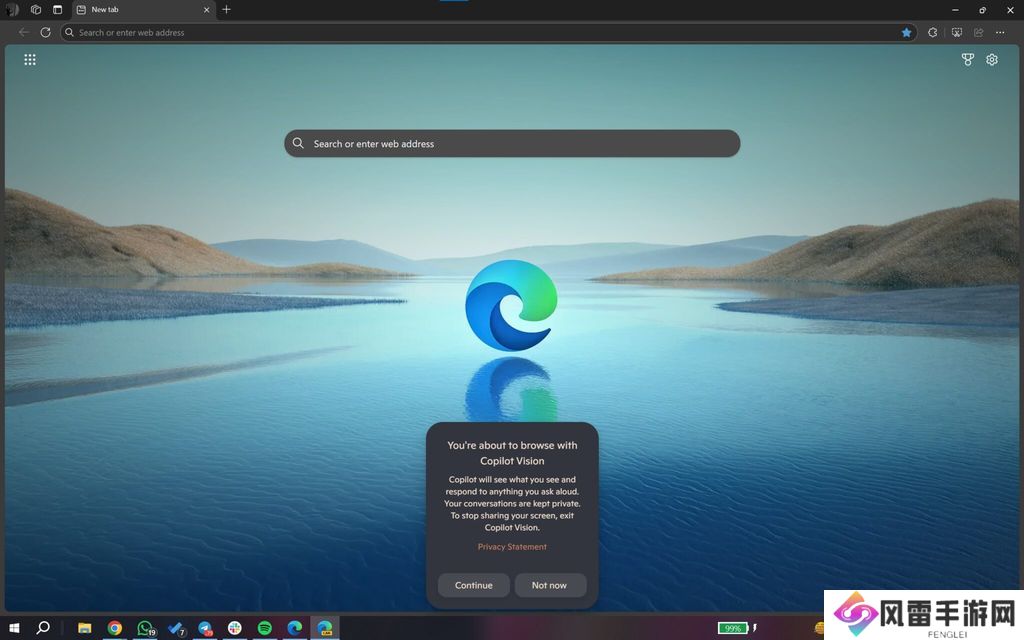Refresh the page
1024x640 pixels.
(45, 32)
